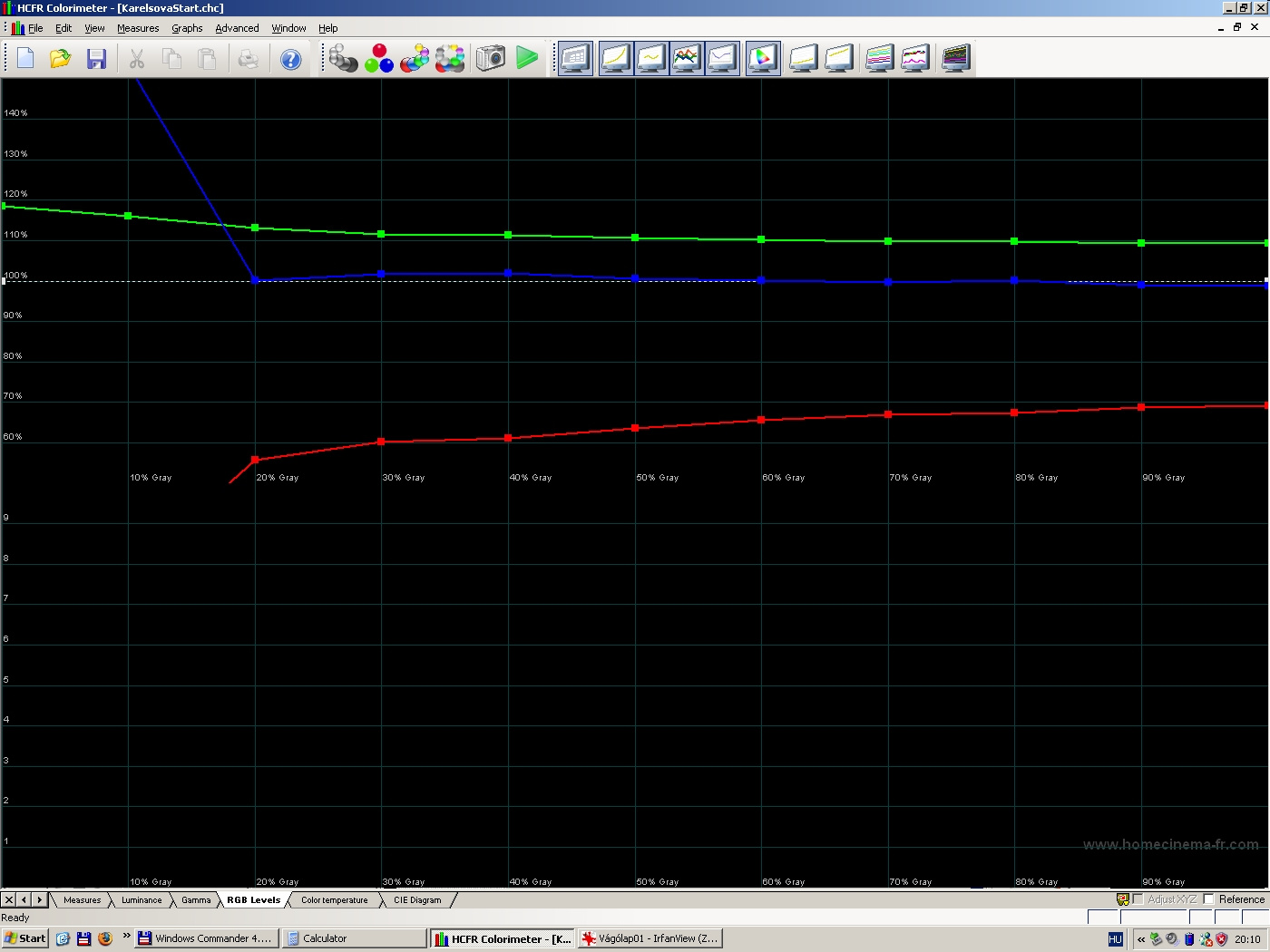Expand the quick launch overflow chevron
The image size is (1270, 952).
tap(126, 937)
